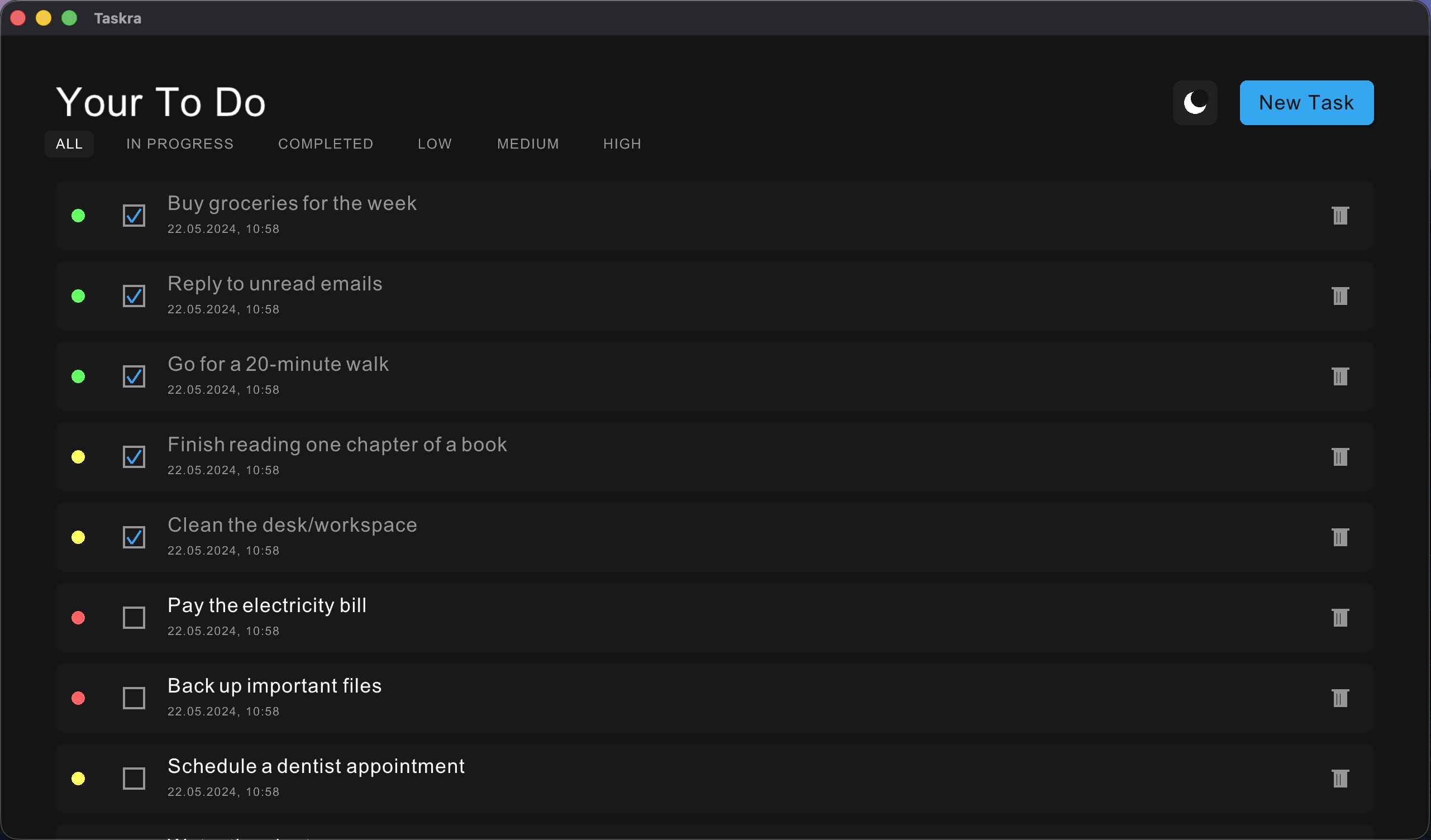Screen dimensions: 1431x840
Task: Create a task with New Task button
Action: [1306, 103]
